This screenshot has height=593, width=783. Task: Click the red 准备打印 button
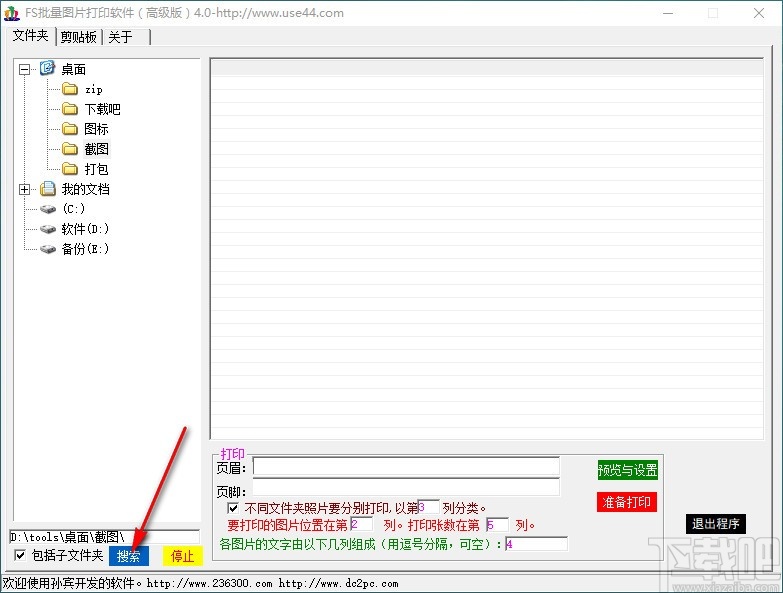pos(627,502)
